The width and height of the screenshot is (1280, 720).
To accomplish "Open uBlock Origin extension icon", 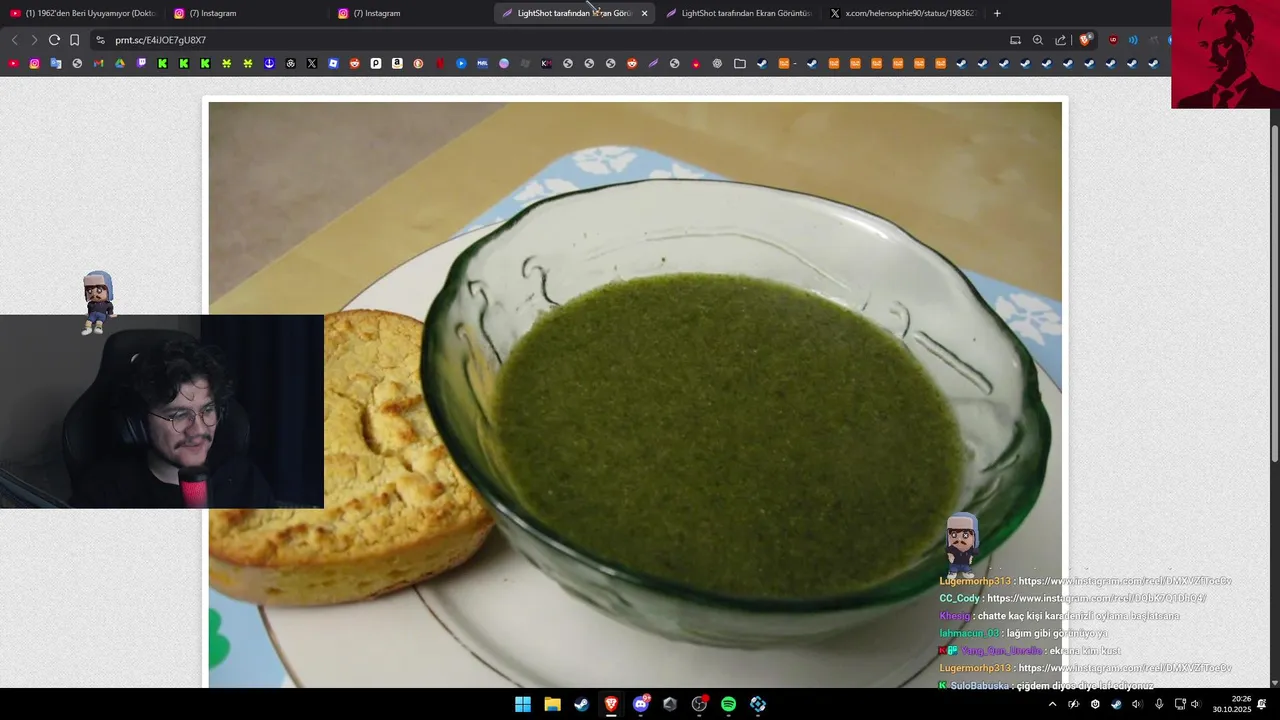I will 1113,40.
